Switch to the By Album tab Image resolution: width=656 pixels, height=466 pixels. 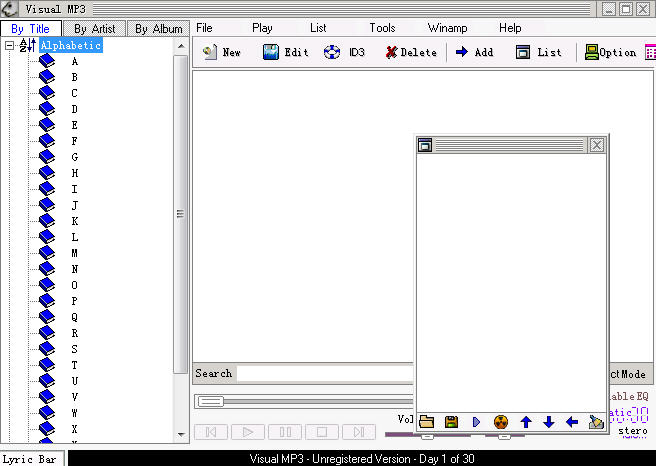click(x=158, y=29)
